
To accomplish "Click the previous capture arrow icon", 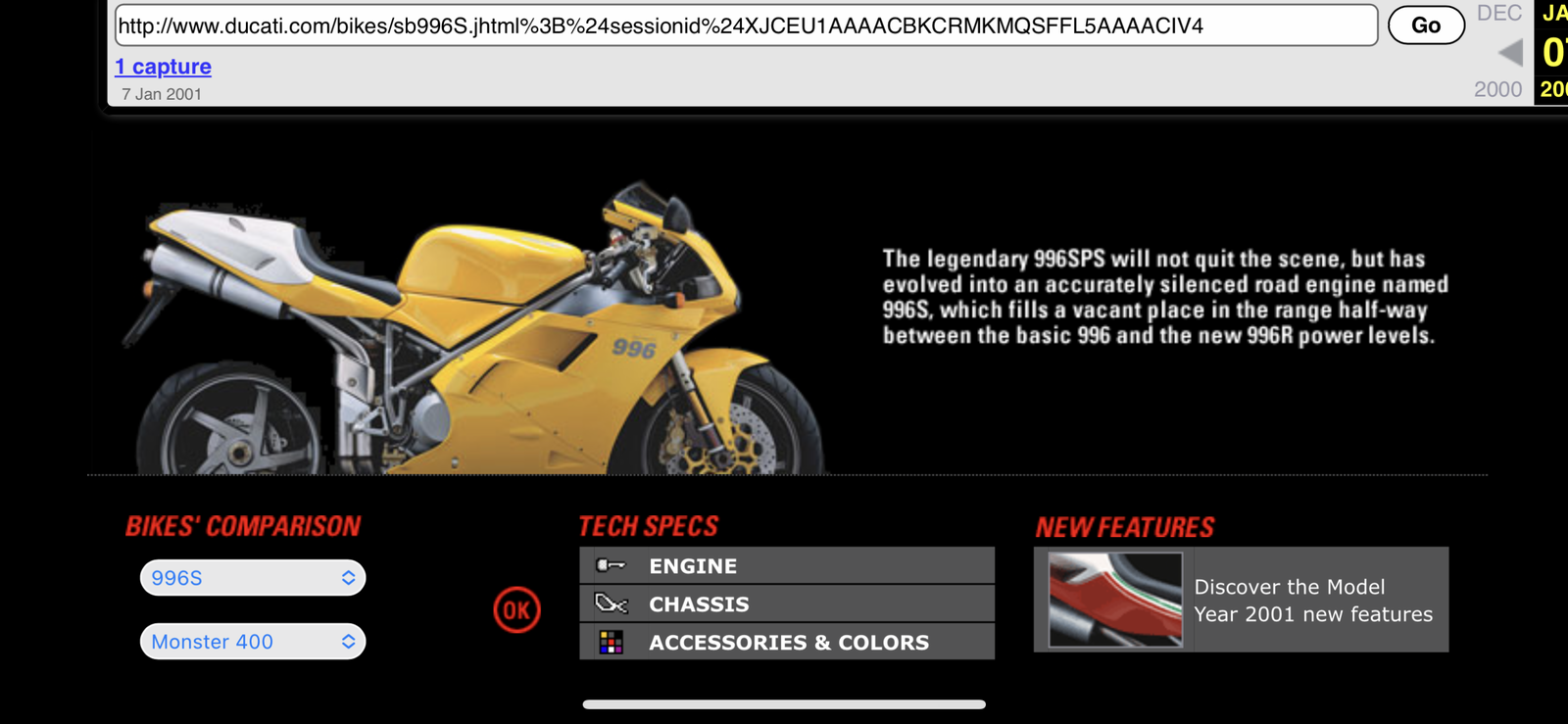I will tap(1510, 52).
